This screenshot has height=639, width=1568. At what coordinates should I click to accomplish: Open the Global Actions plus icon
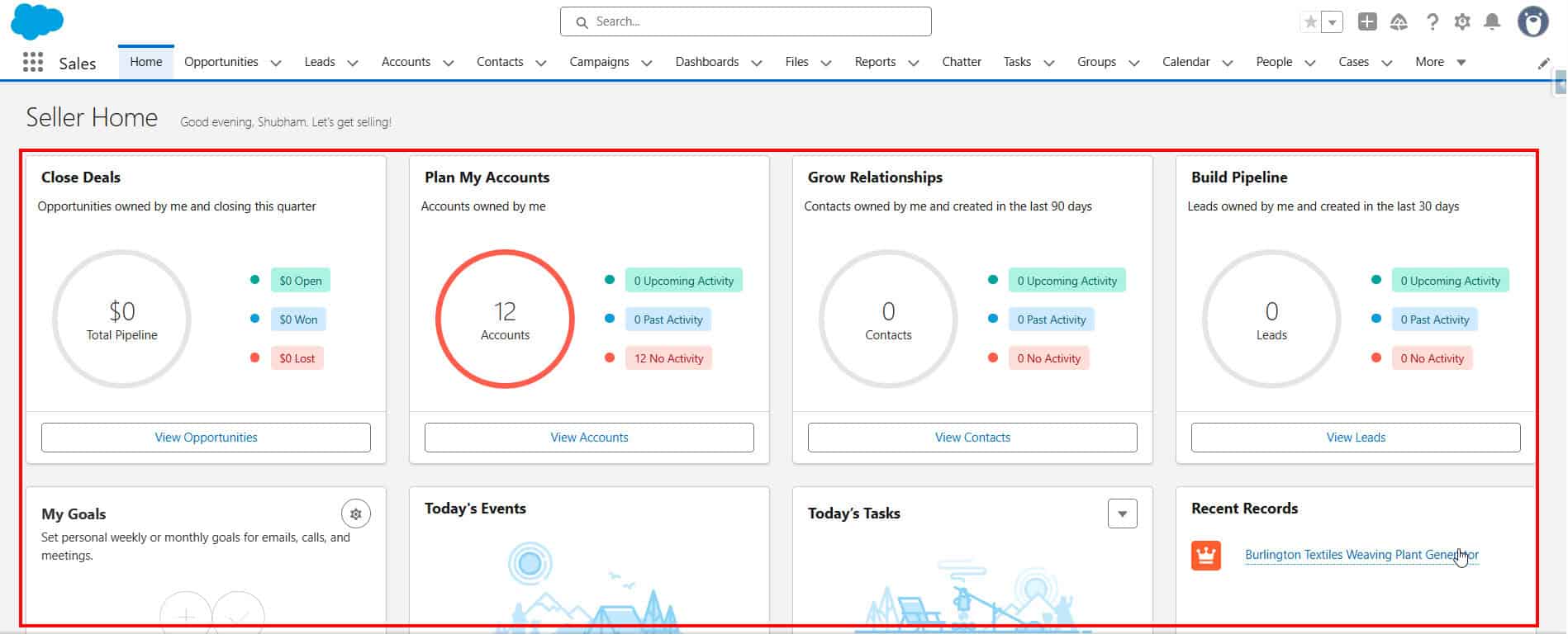tap(1367, 22)
